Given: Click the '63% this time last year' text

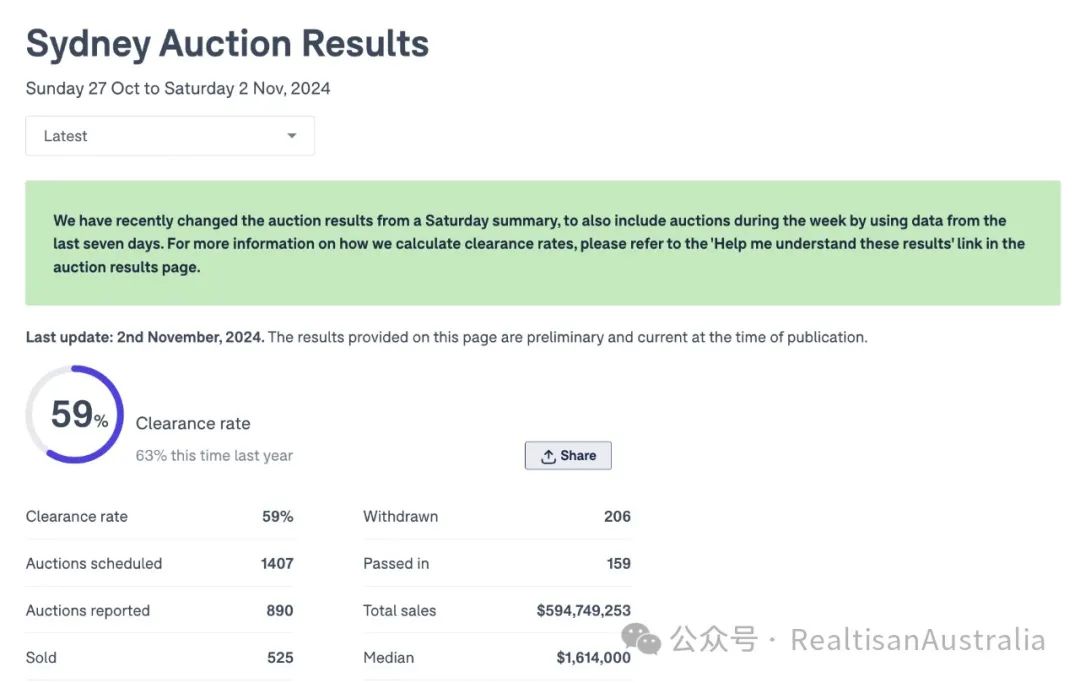Looking at the screenshot, I should 214,456.
